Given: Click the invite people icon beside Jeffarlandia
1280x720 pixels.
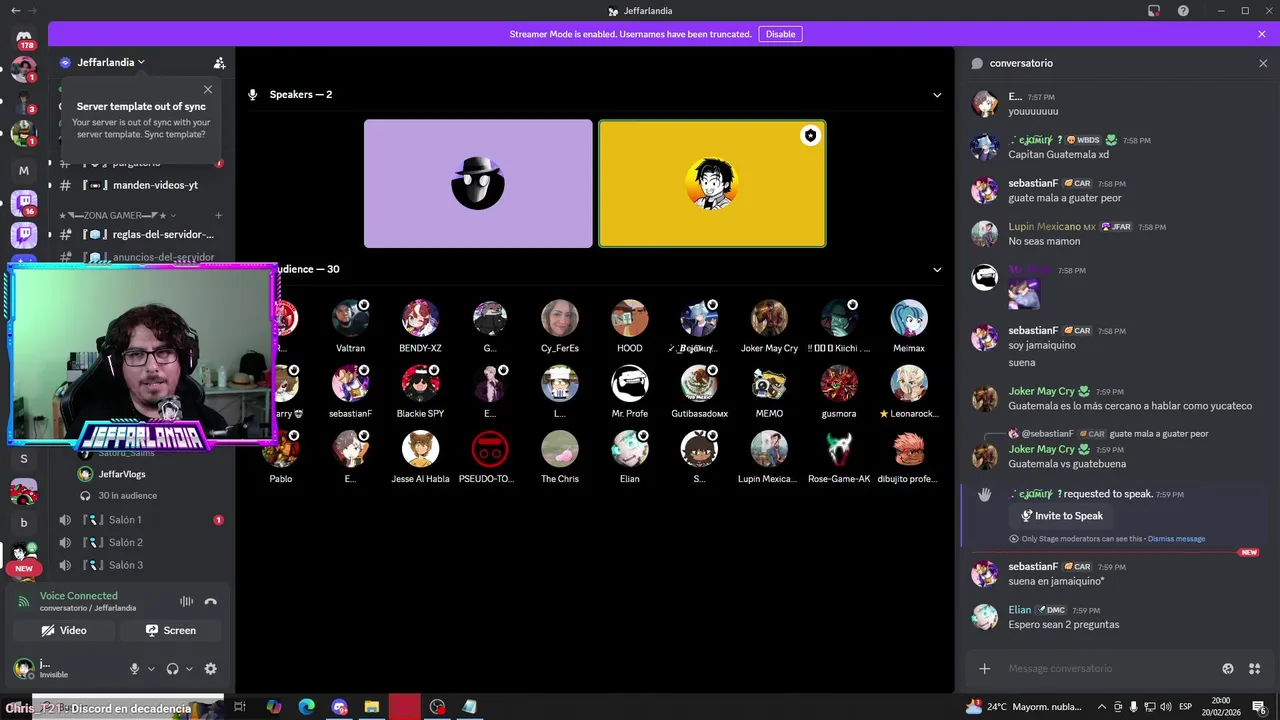Looking at the screenshot, I should (x=219, y=62).
